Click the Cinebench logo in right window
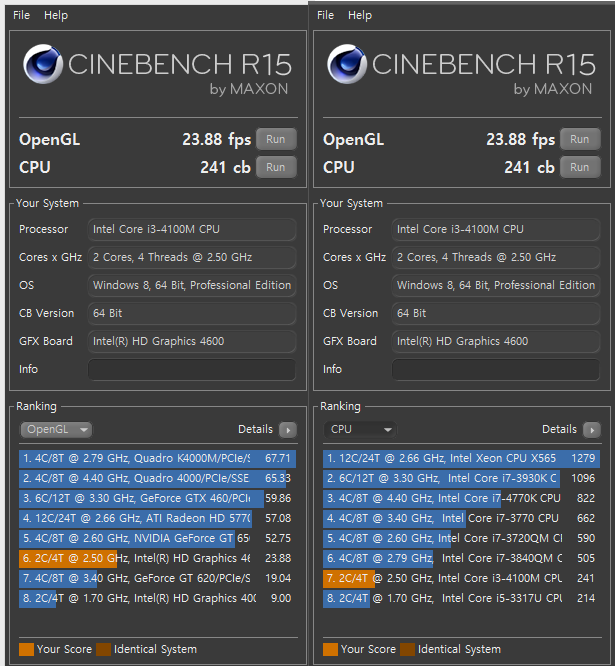The image size is (615, 666). point(347,64)
